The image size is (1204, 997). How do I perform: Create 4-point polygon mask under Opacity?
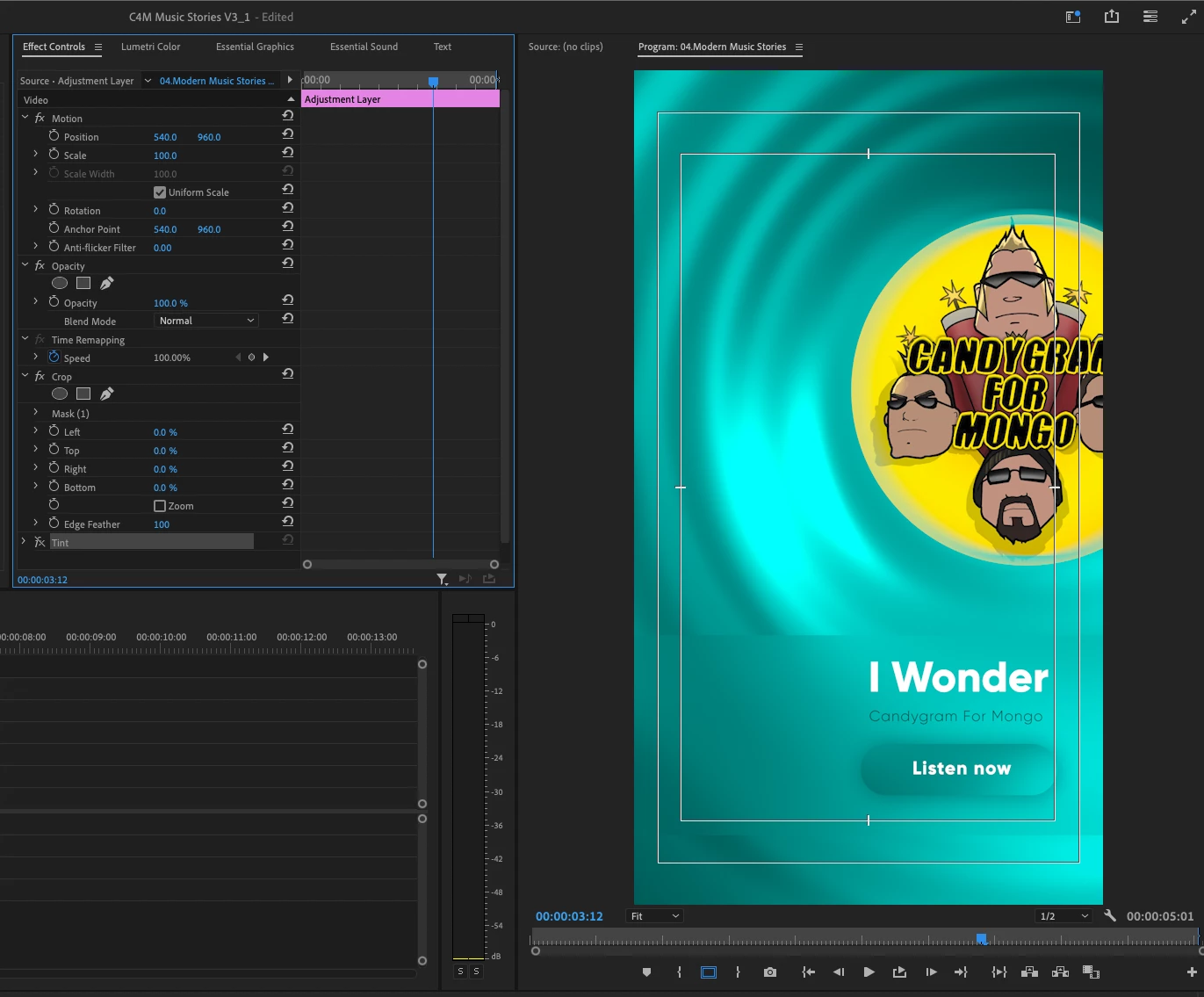click(x=83, y=283)
